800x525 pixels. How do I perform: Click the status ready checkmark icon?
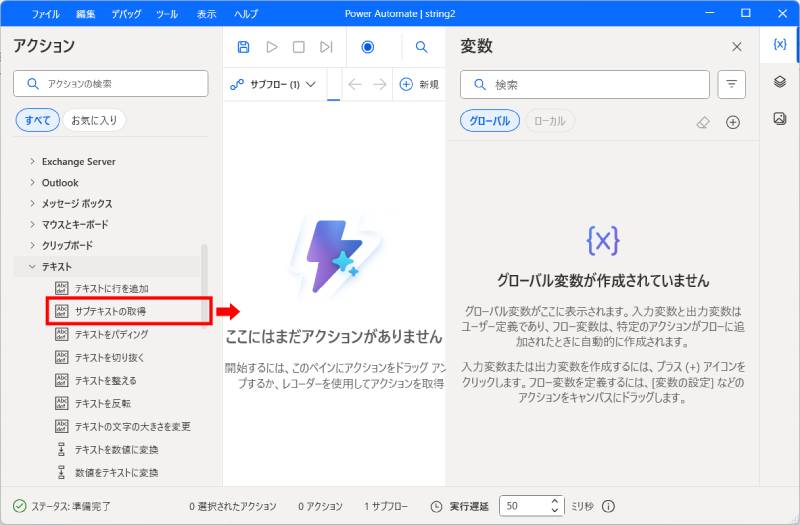(19, 506)
